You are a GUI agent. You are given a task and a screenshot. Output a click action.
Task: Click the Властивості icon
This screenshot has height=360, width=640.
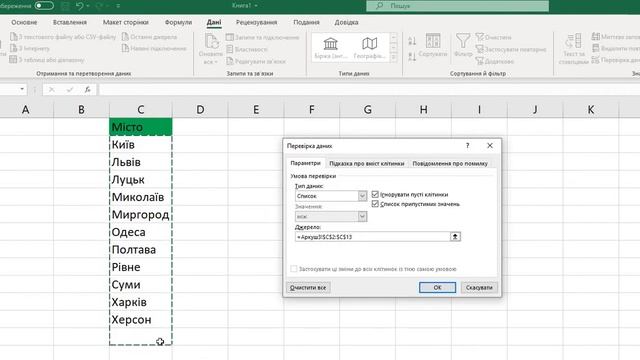pyautogui.click(x=230, y=49)
